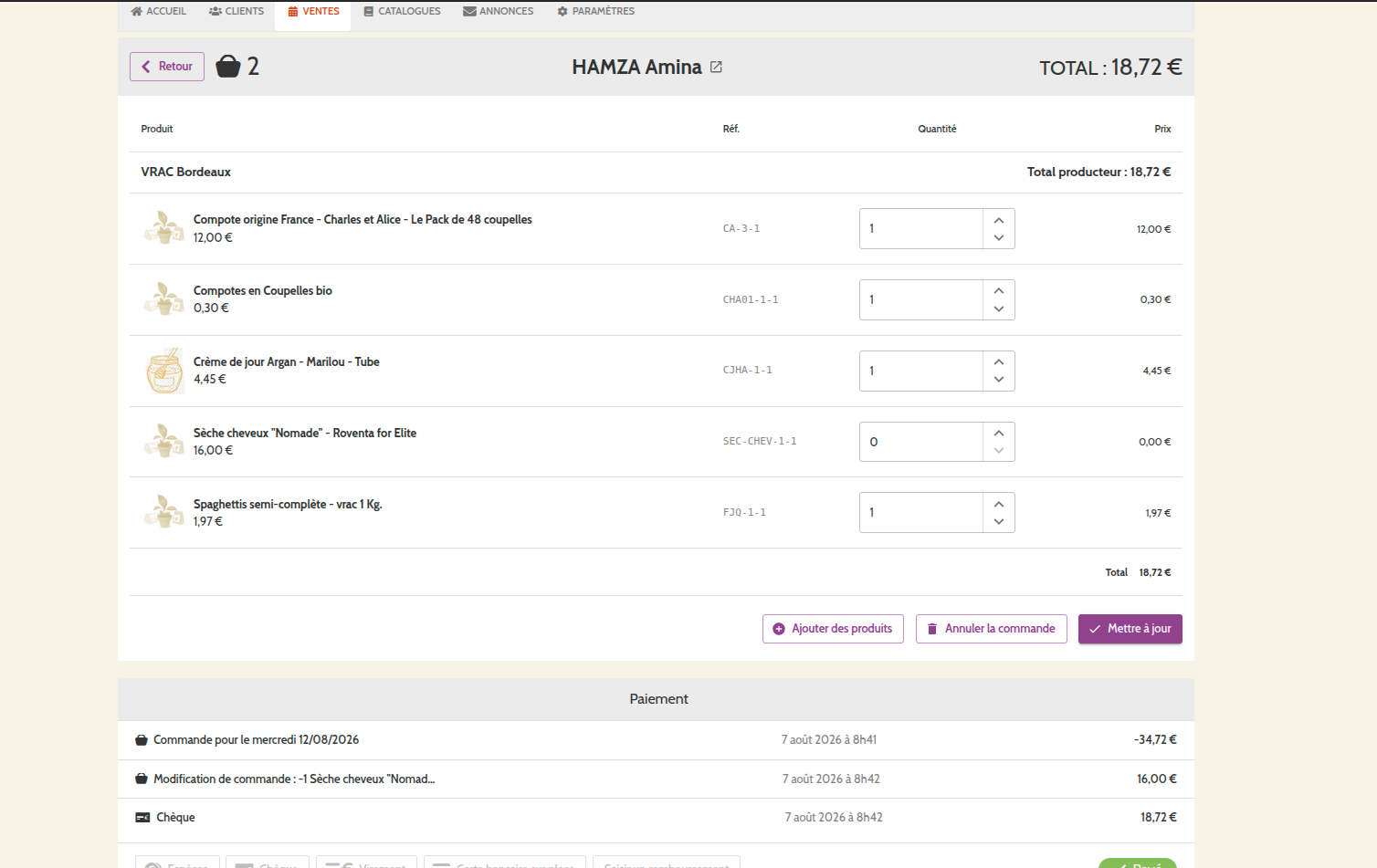Click the basket icon next to the number 2
Viewport: 1377px width, 868px height.
(228, 67)
